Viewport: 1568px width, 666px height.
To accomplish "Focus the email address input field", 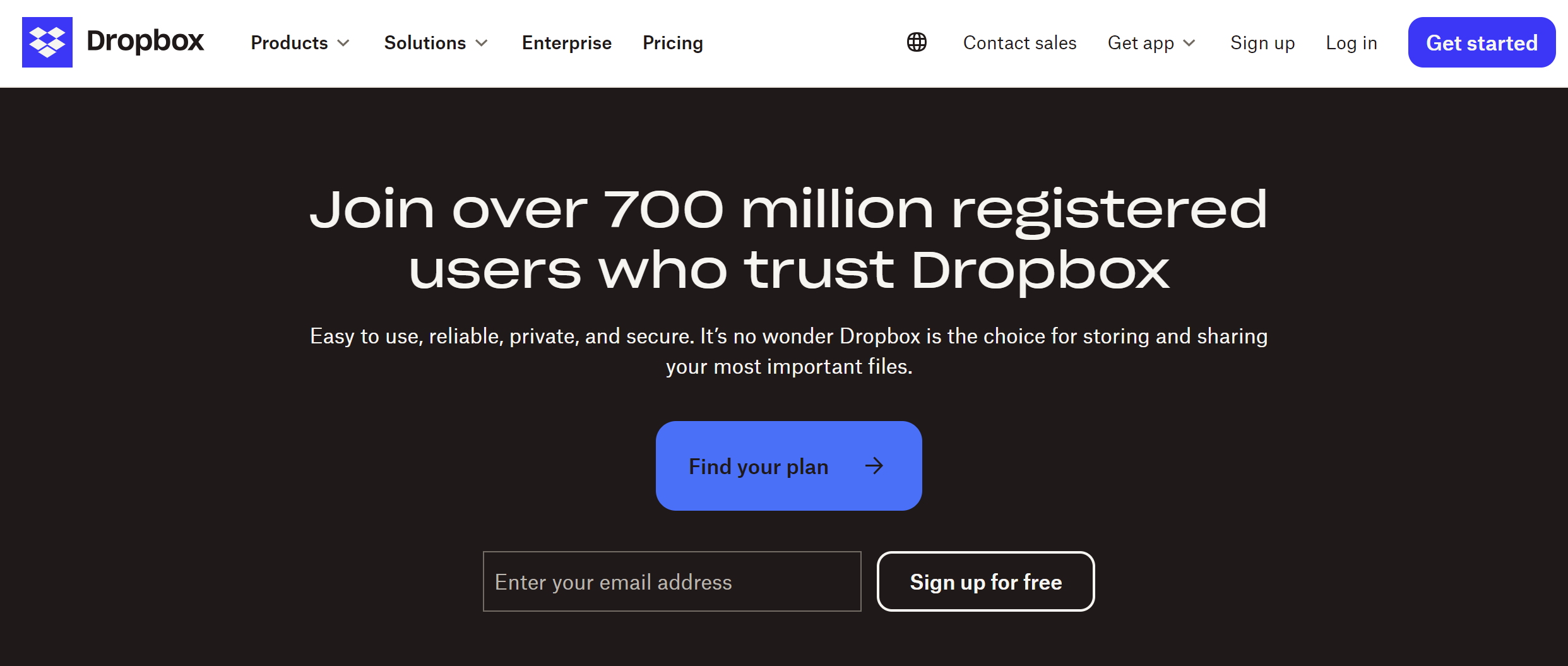I will tap(672, 581).
